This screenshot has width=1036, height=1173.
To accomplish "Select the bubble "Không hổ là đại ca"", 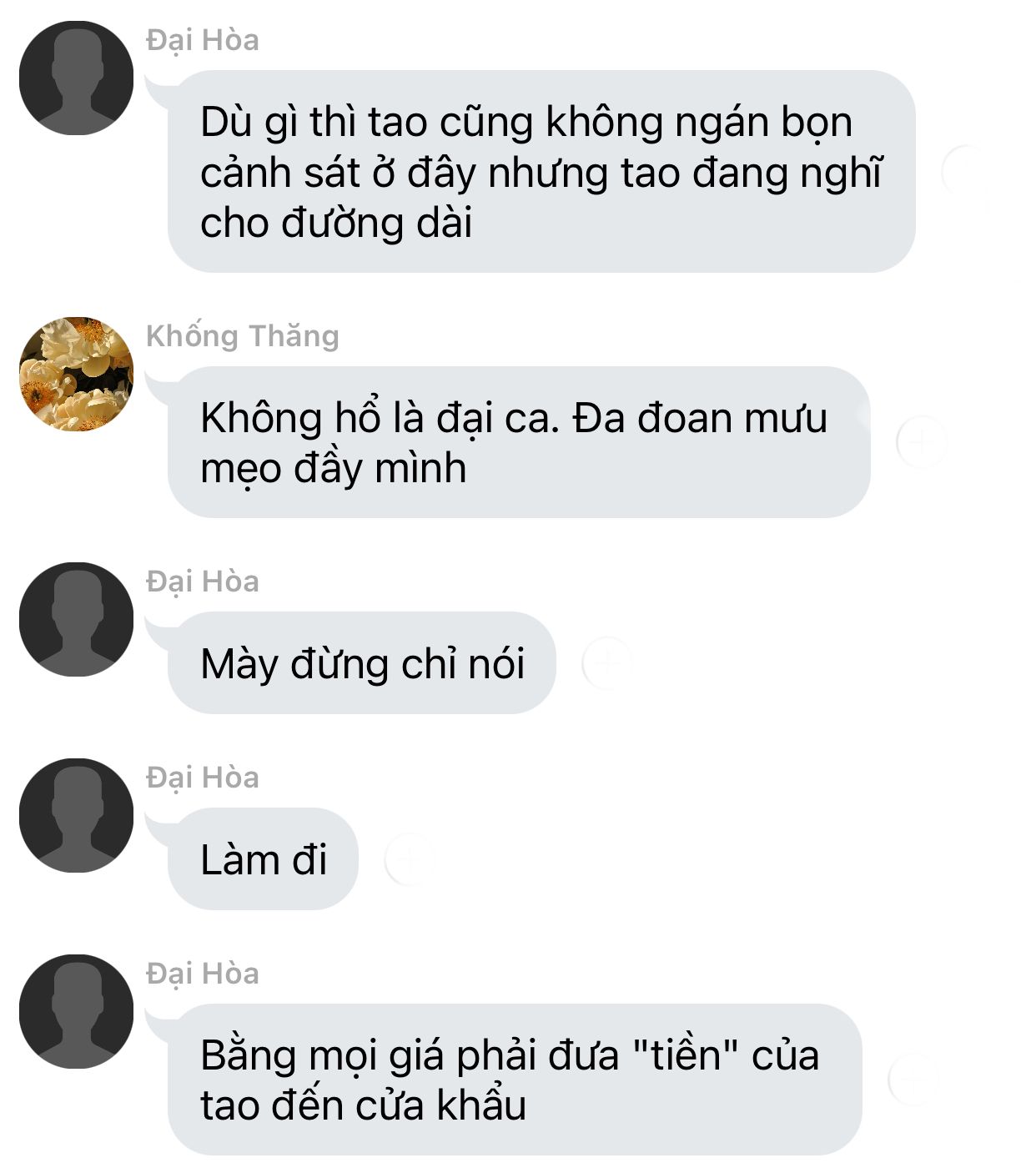I will click(519, 442).
